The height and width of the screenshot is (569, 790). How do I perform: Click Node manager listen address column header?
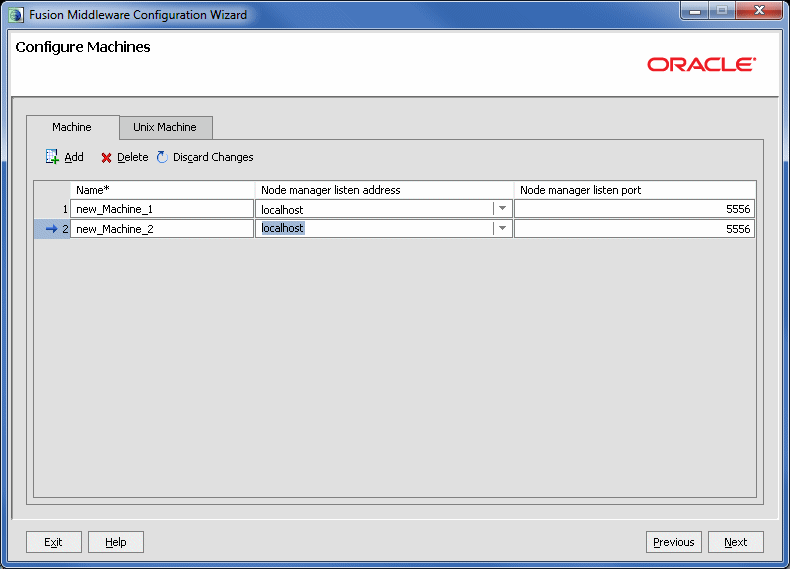(x=384, y=190)
